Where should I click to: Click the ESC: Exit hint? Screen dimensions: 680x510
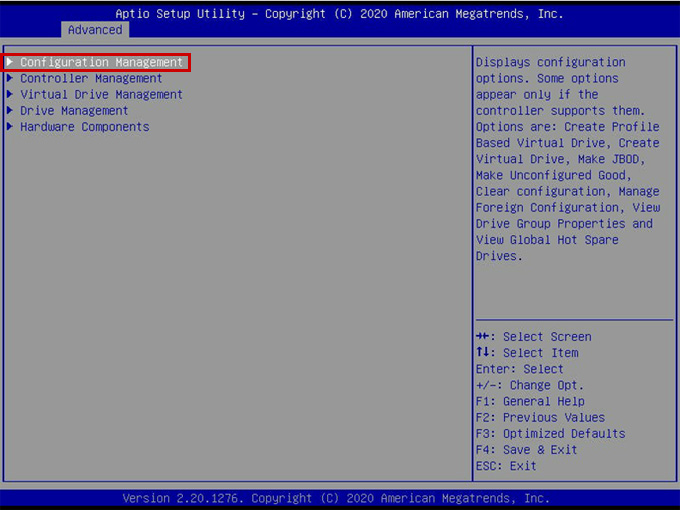[x=506, y=466]
